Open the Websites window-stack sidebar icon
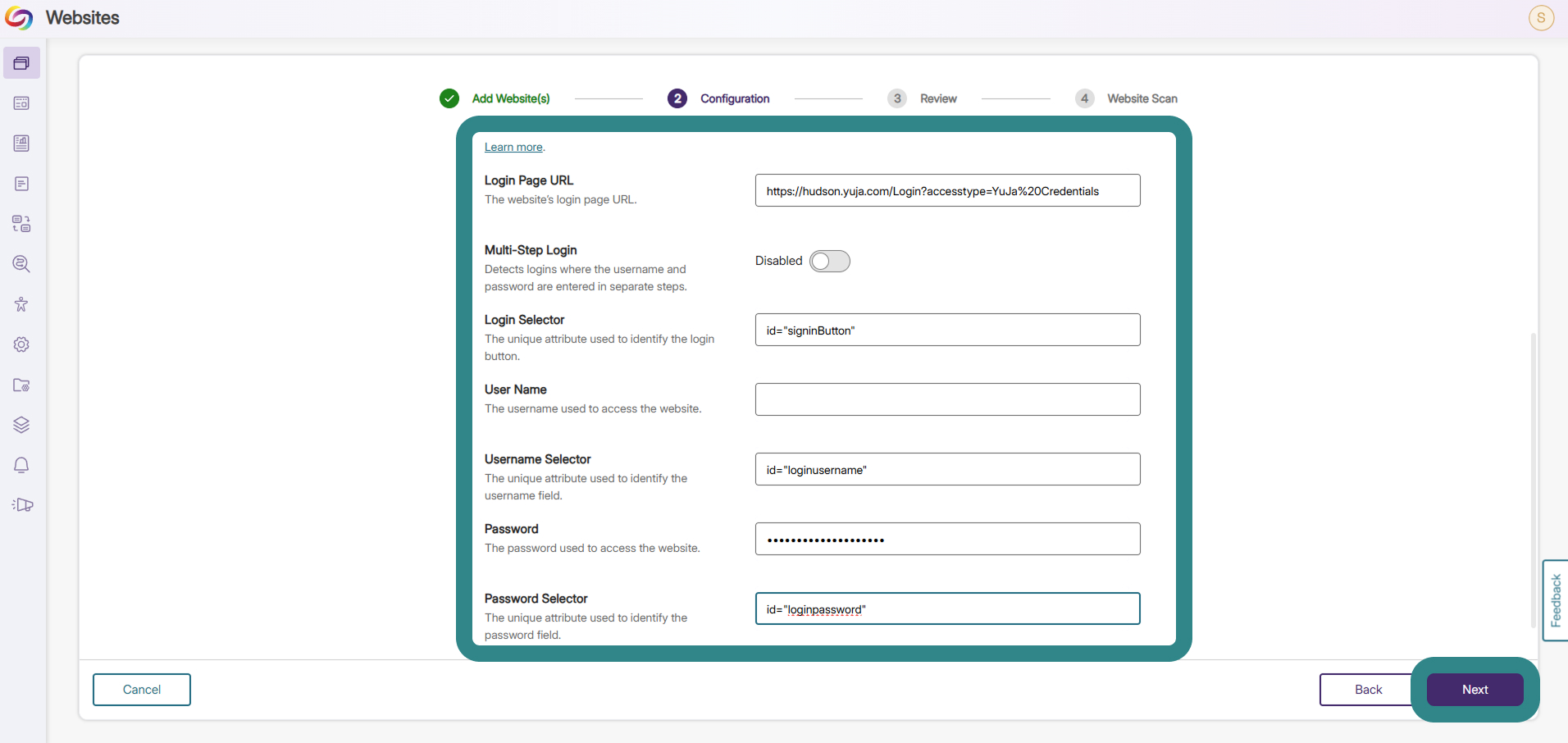This screenshot has width=1568, height=743. point(21,63)
